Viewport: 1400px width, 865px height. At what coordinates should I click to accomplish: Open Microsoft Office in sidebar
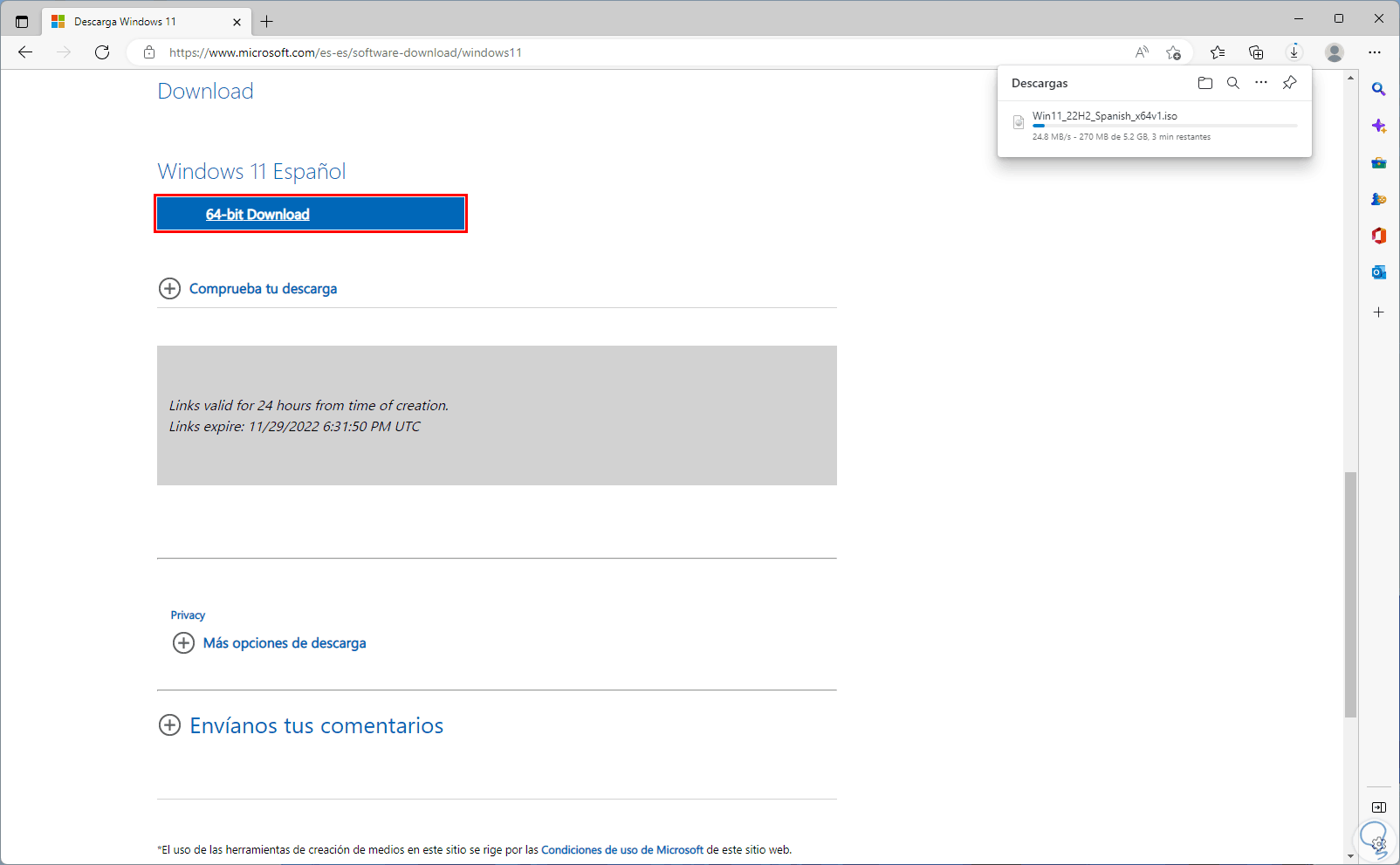click(1379, 236)
